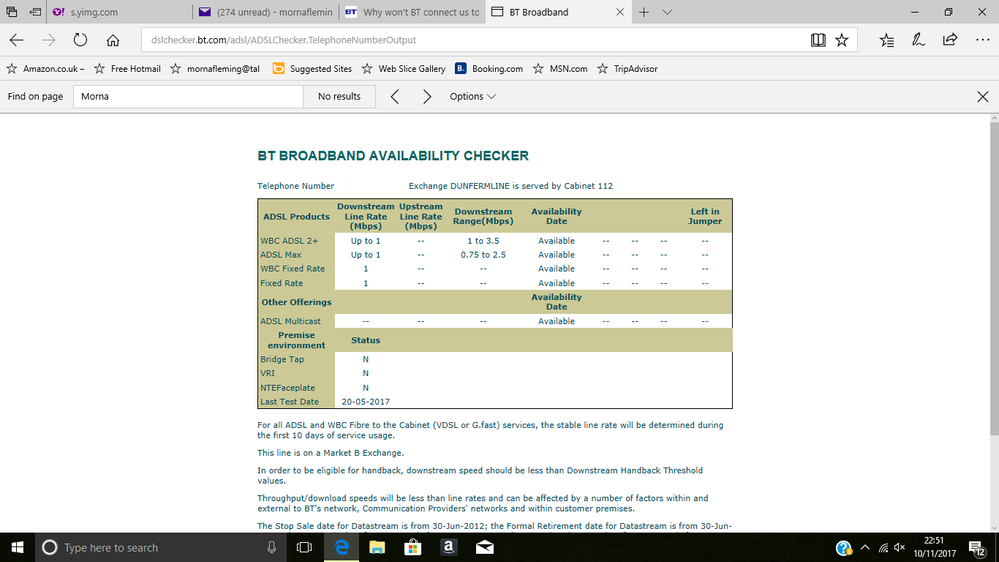
Task: Switch to the (274 unread) mail tab
Action: 266,12
